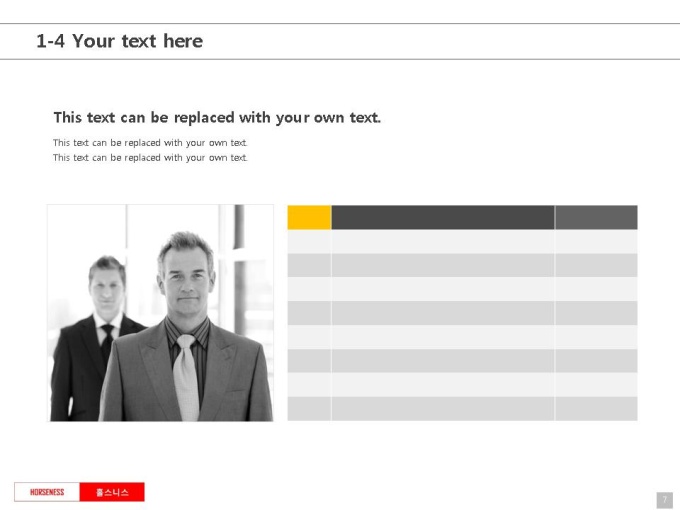Click the lighter gray right header cell
680x510 pixels.
click(x=596, y=217)
